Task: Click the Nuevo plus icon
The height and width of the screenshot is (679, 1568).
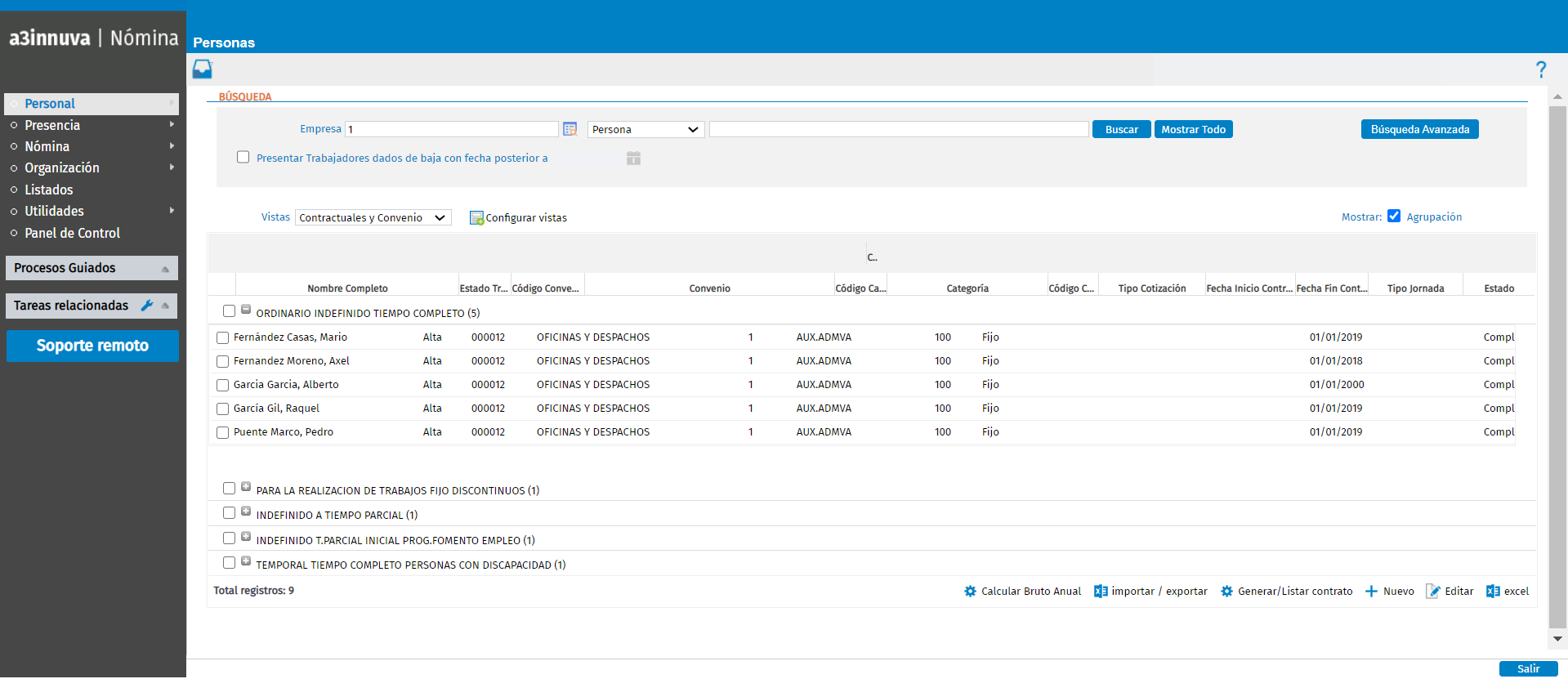Action: pyautogui.click(x=1371, y=592)
